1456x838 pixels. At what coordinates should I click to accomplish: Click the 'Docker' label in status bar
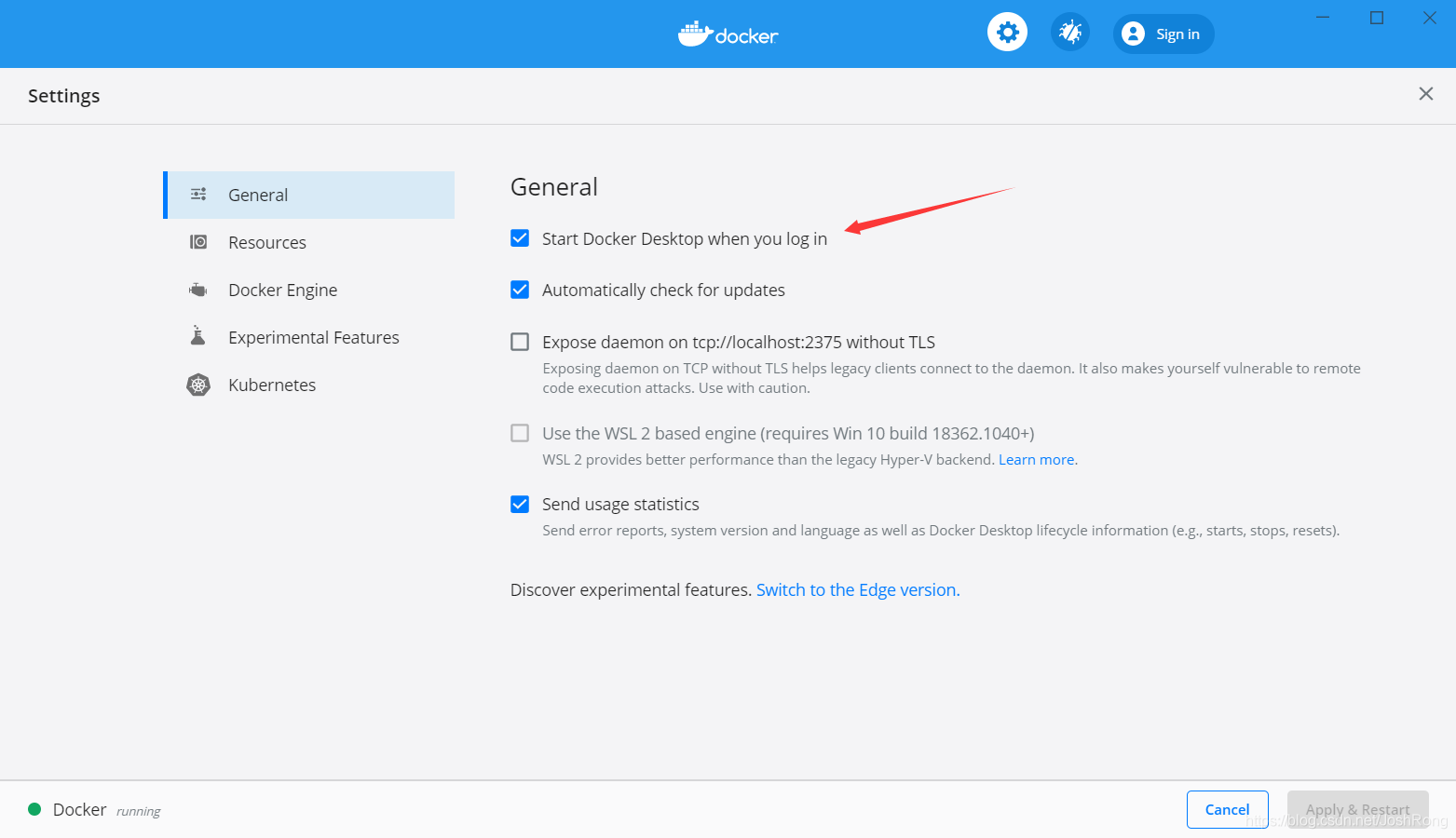(x=79, y=809)
